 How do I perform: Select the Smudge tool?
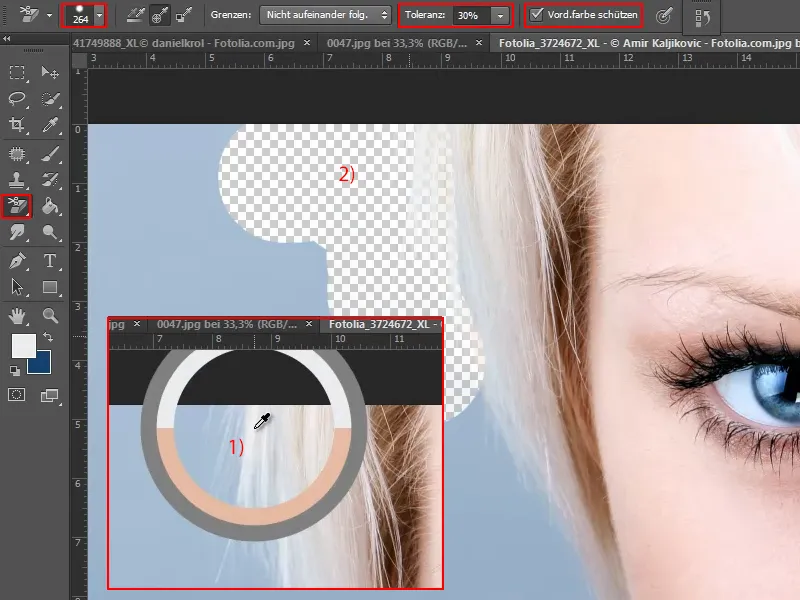click(17, 232)
